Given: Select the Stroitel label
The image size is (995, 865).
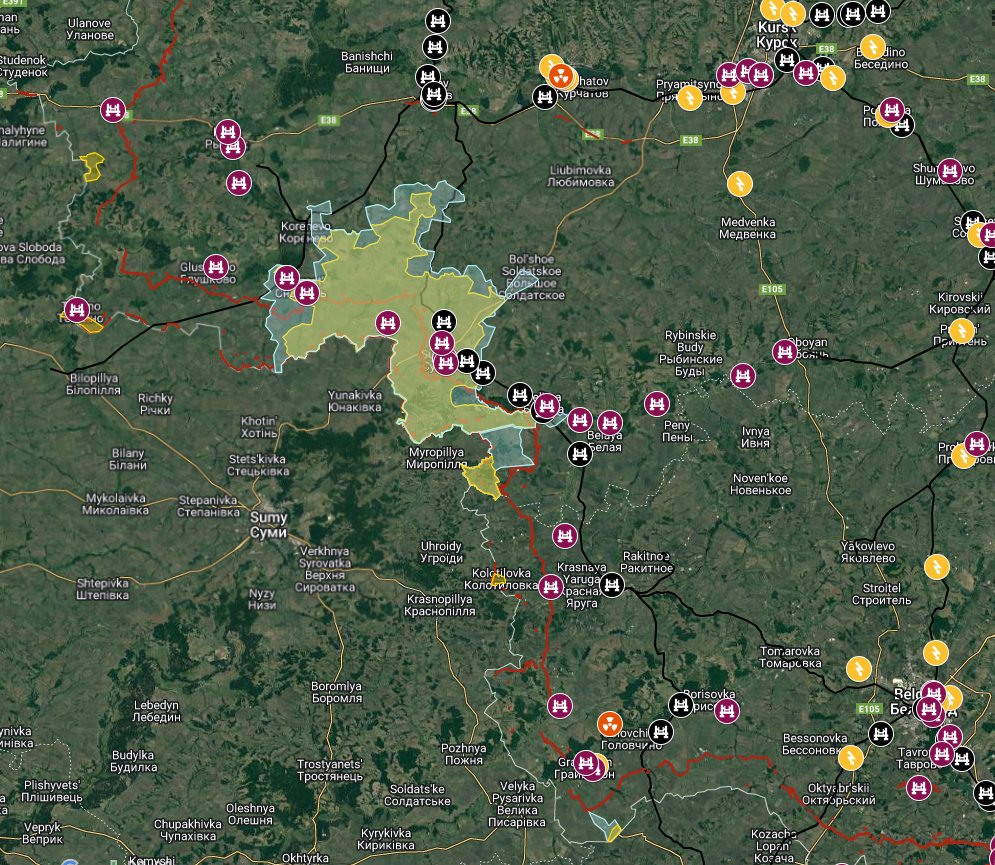Looking at the screenshot, I should pos(881,594).
